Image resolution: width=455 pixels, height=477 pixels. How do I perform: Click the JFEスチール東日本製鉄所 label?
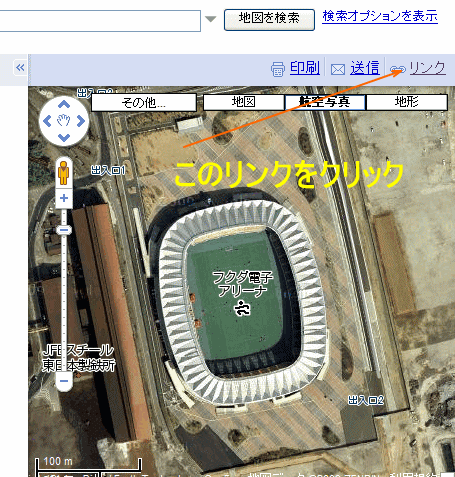click(x=79, y=358)
